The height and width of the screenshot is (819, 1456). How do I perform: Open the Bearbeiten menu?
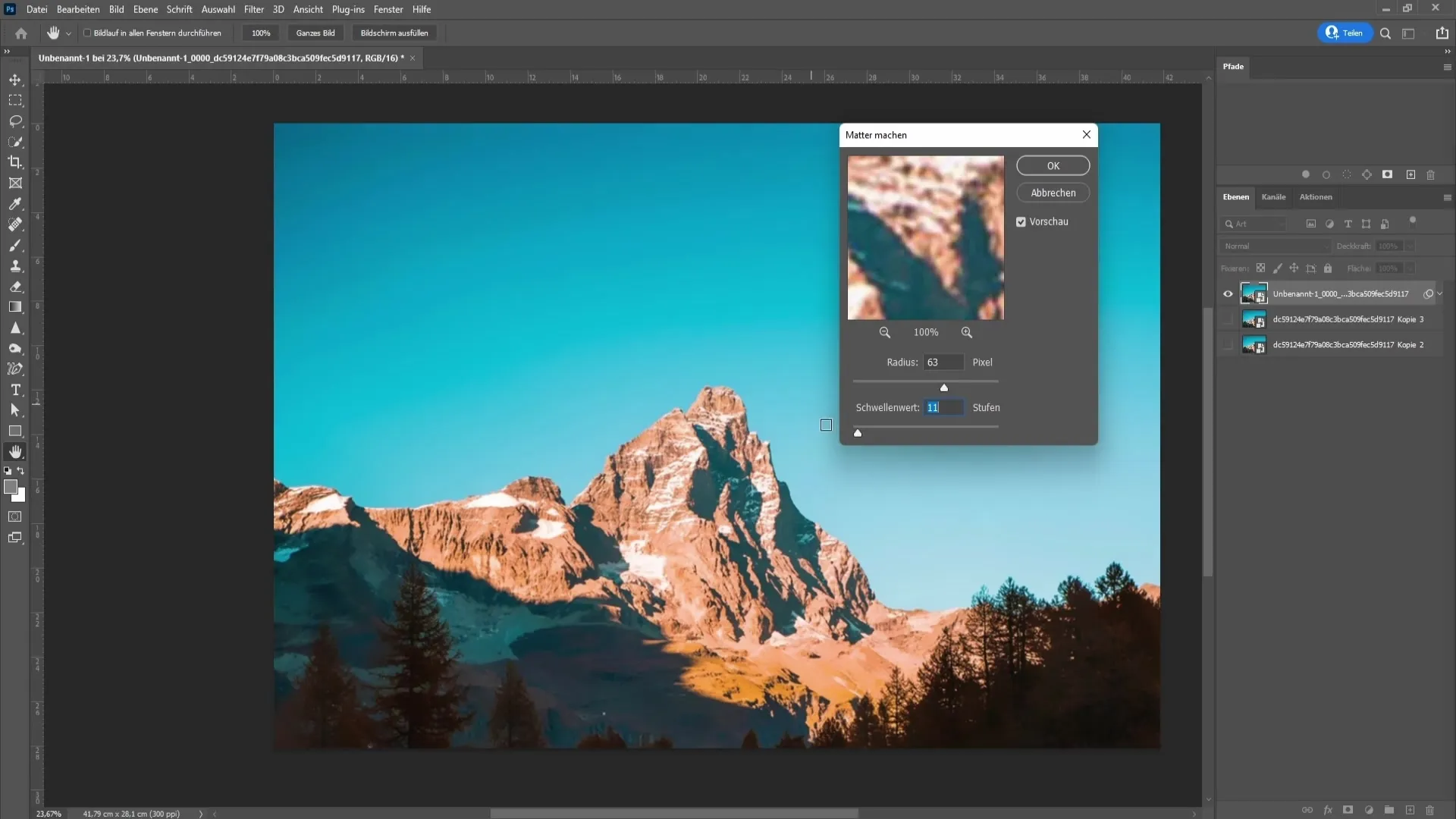click(78, 10)
